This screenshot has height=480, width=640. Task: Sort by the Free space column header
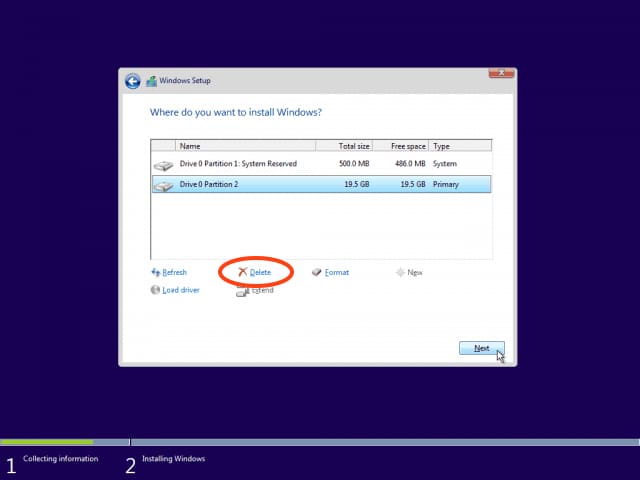click(408, 146)
